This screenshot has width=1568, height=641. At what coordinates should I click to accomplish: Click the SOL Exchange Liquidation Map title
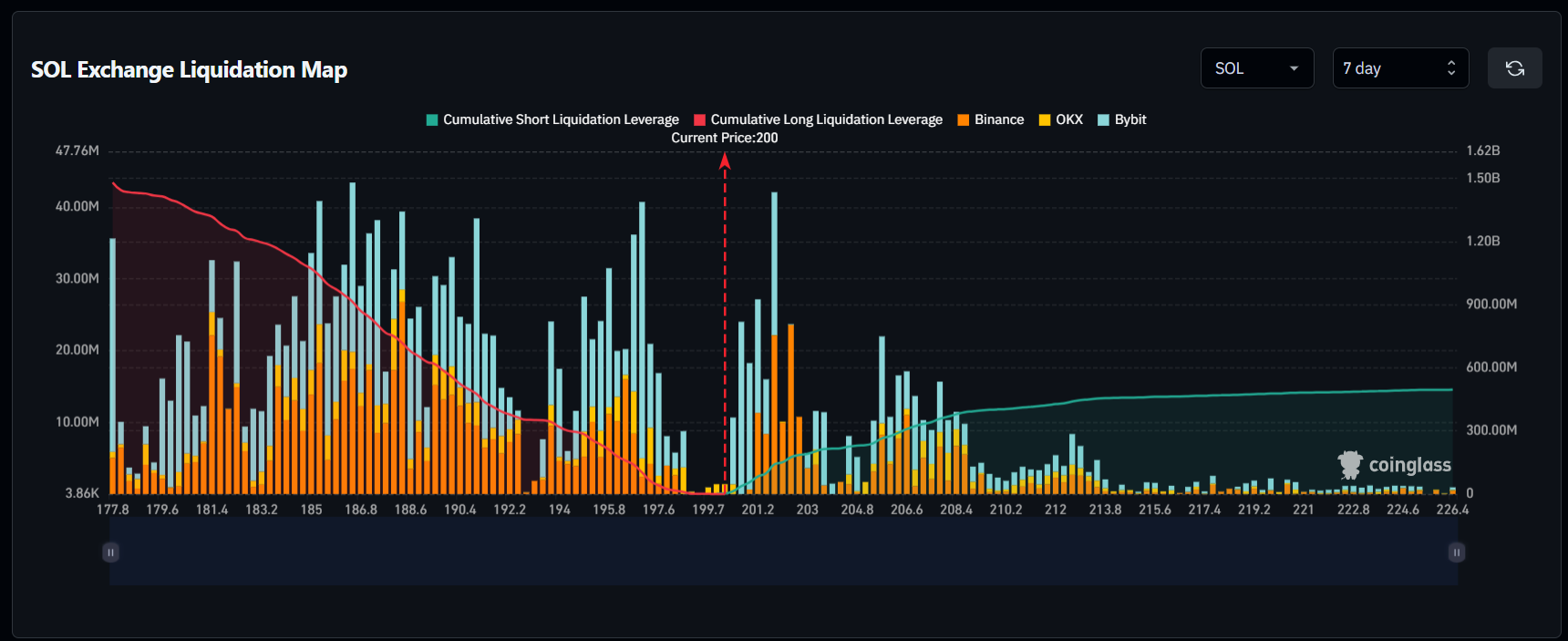coord(189,70)
